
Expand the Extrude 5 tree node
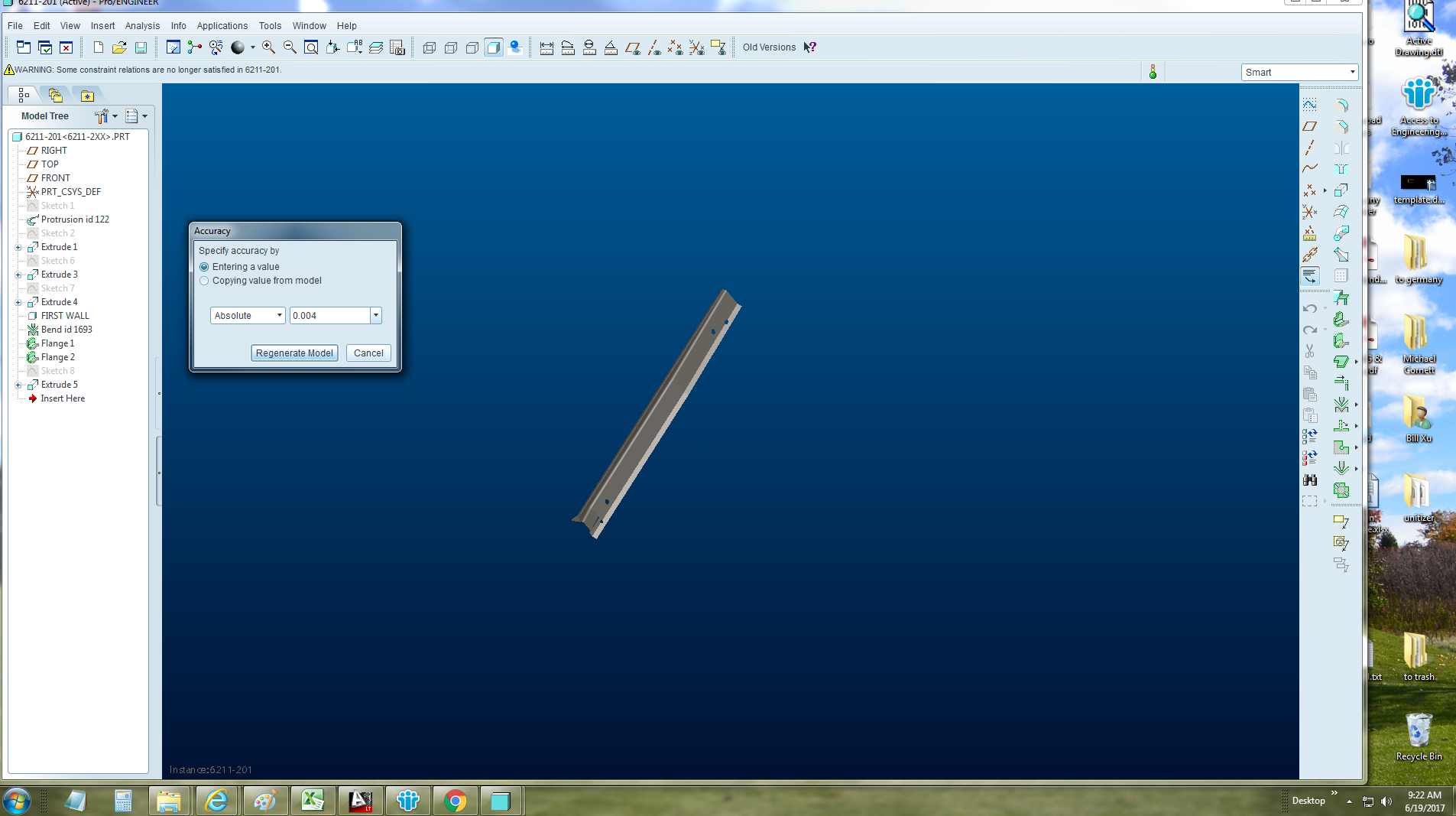pos(18,385)
